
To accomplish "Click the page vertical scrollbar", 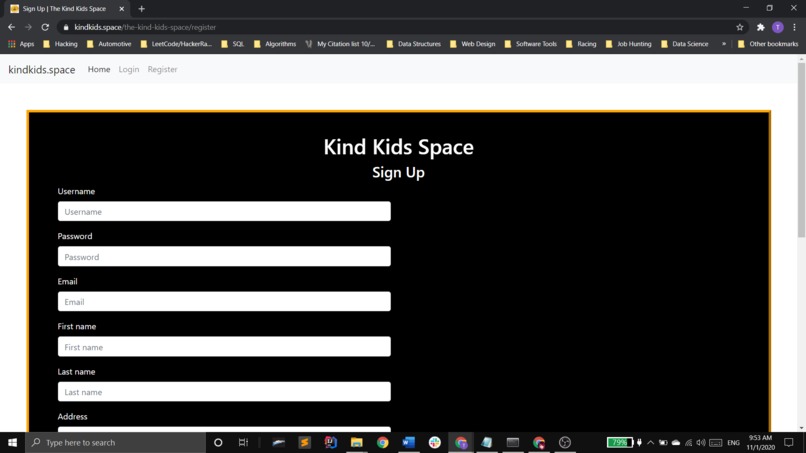I will point(801,149).
